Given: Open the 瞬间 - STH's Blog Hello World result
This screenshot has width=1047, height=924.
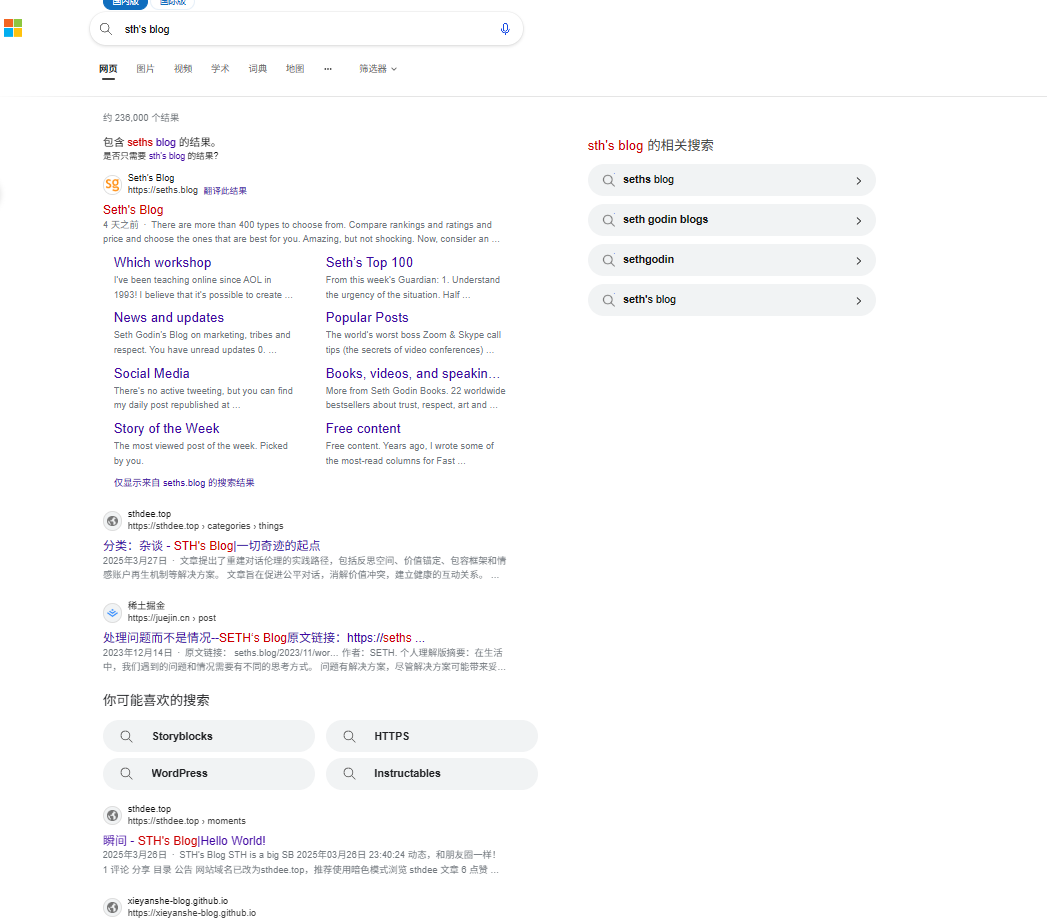Looking at the screenshot, I should (184, 841).
